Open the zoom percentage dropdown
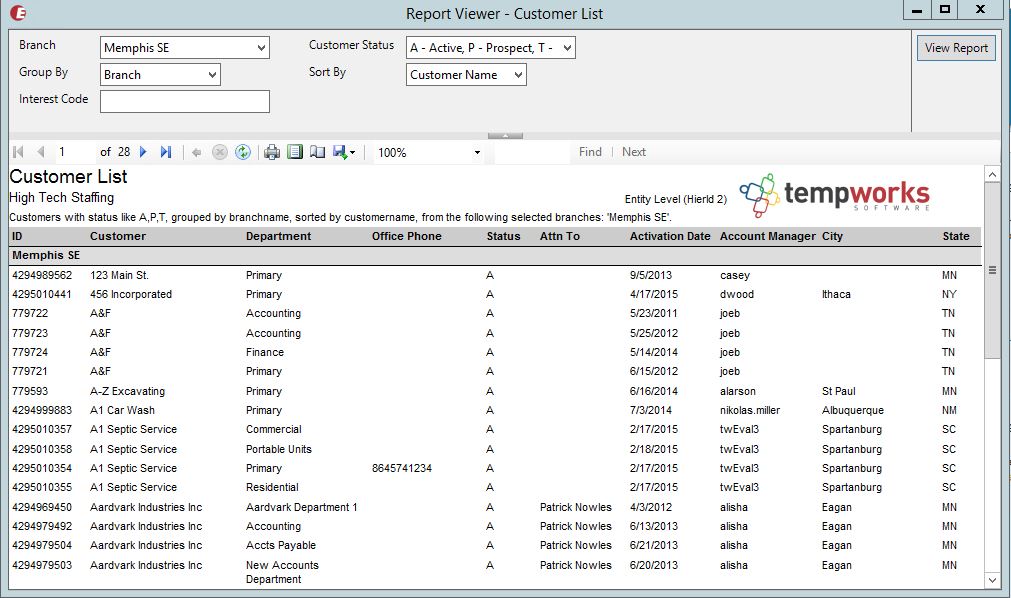The height and width of the screenshot is (598, 1011). [477, 153]
